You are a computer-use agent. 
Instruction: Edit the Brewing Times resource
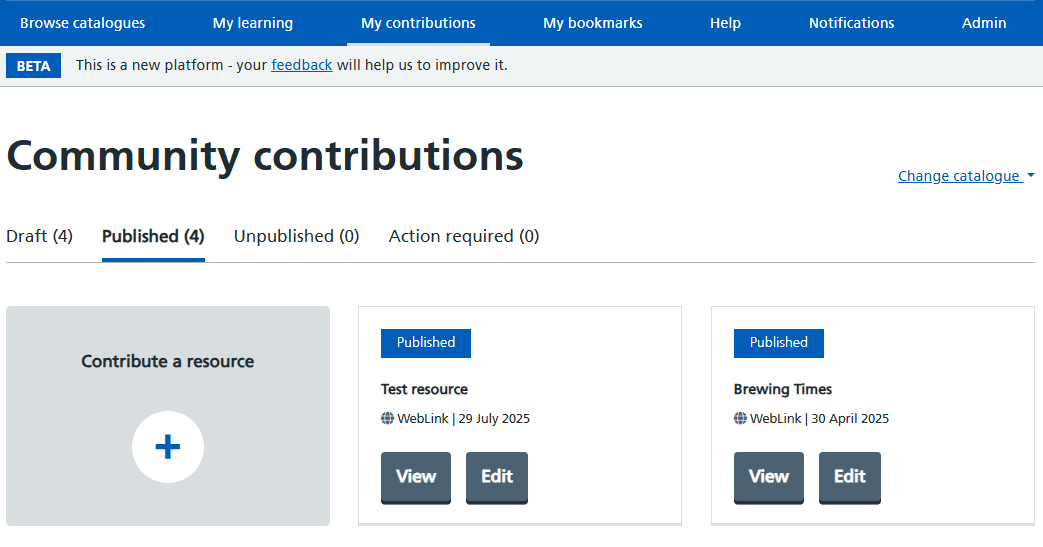point(849,477)
